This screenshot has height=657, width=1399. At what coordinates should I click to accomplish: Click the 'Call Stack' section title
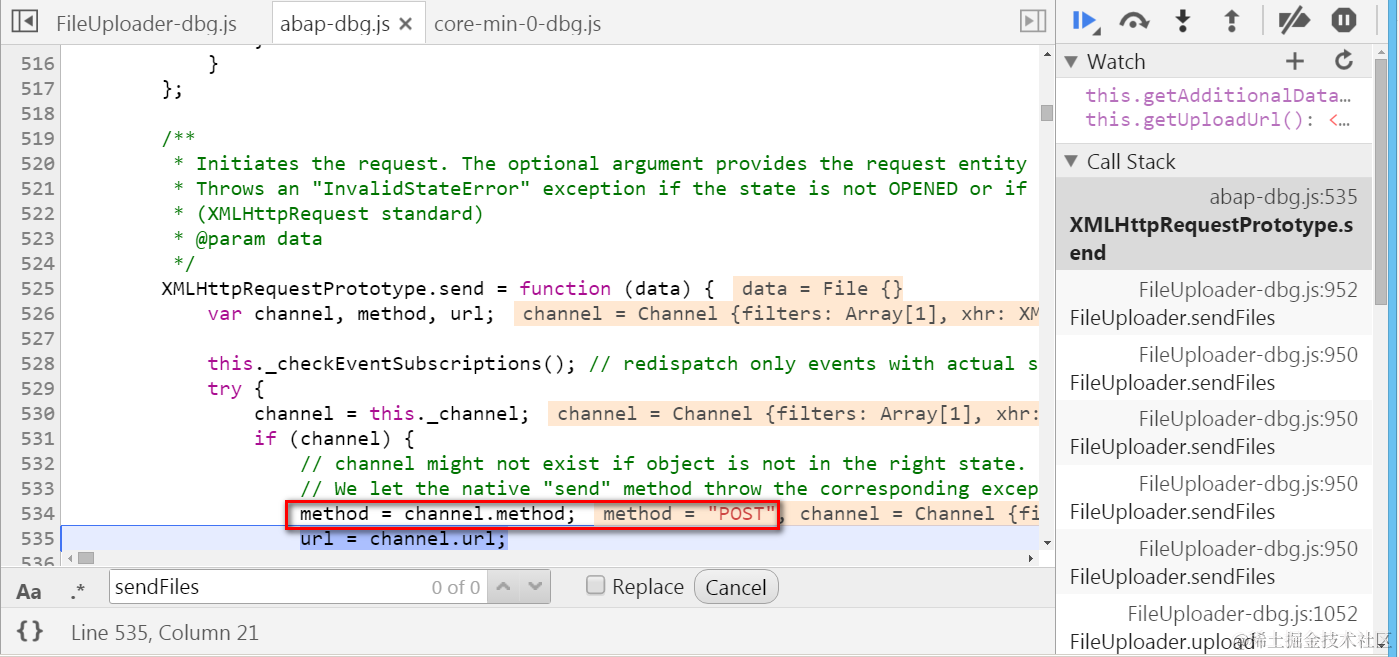tap(1131, 162)
